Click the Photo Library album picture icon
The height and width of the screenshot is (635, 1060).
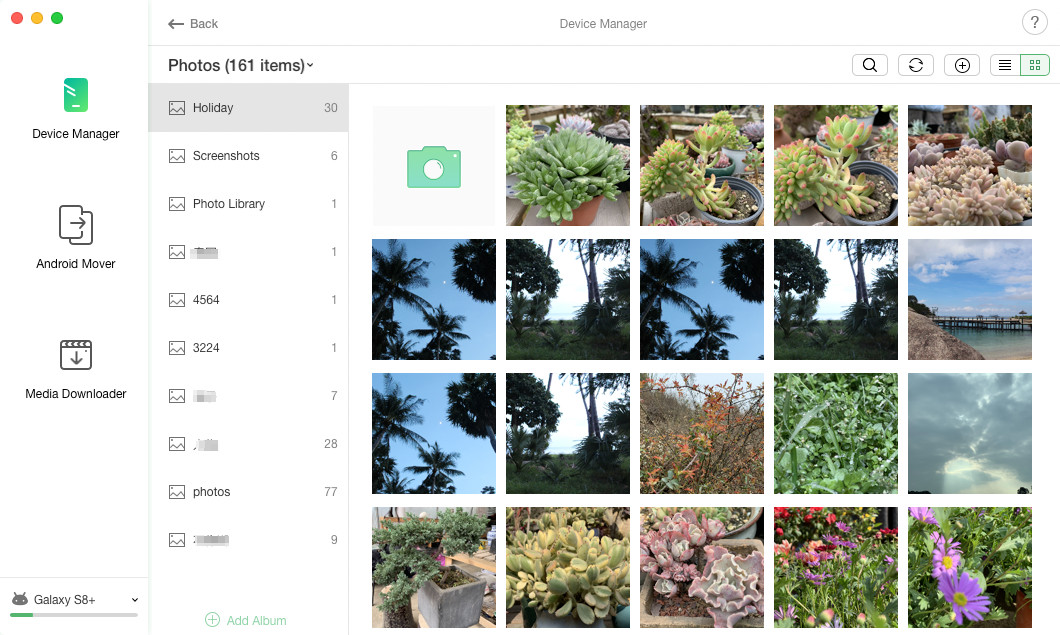point(176,204)
